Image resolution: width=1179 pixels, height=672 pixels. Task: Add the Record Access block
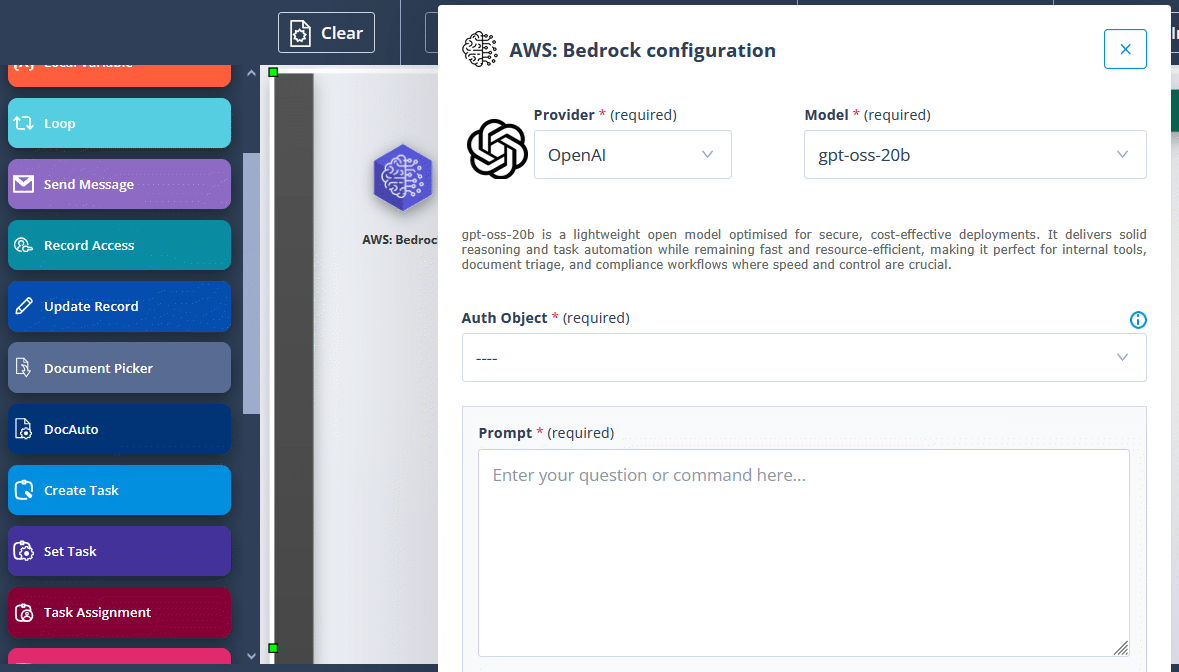[120, 245]
